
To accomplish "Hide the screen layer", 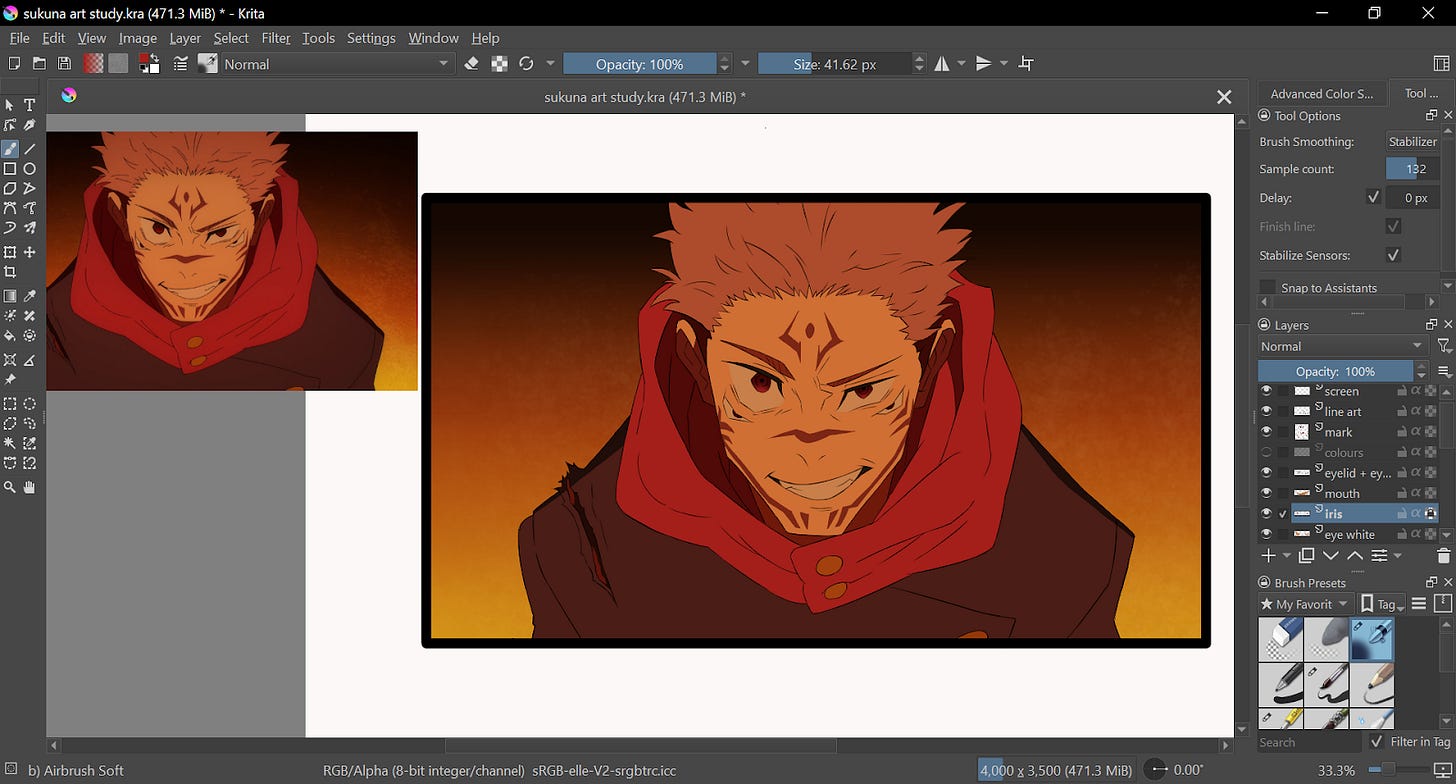I will coord(1266,391).
